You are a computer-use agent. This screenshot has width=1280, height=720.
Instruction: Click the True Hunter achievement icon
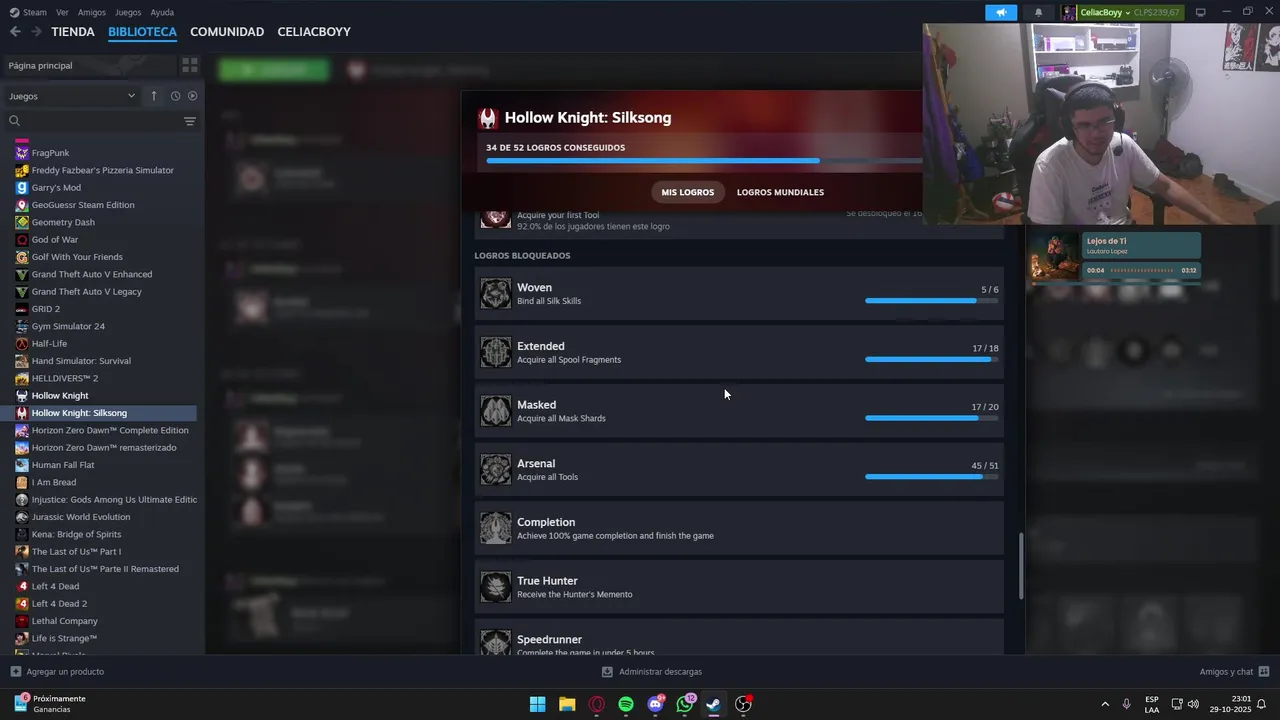(x=495, y=587)
